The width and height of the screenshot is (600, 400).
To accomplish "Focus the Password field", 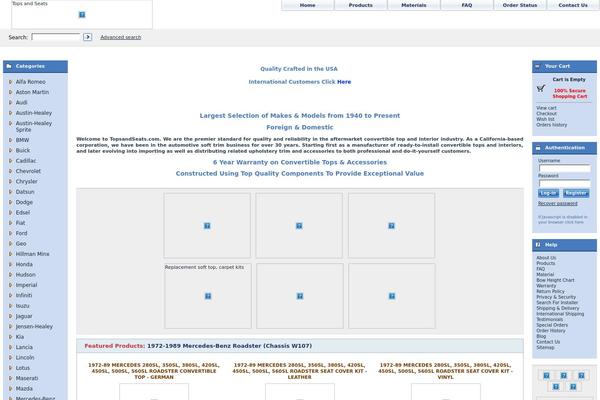I will coord(564,183).
